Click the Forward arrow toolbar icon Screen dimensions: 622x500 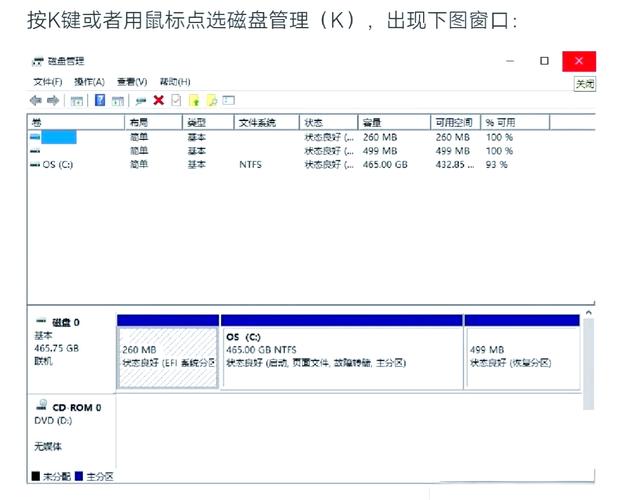point(53,101)
